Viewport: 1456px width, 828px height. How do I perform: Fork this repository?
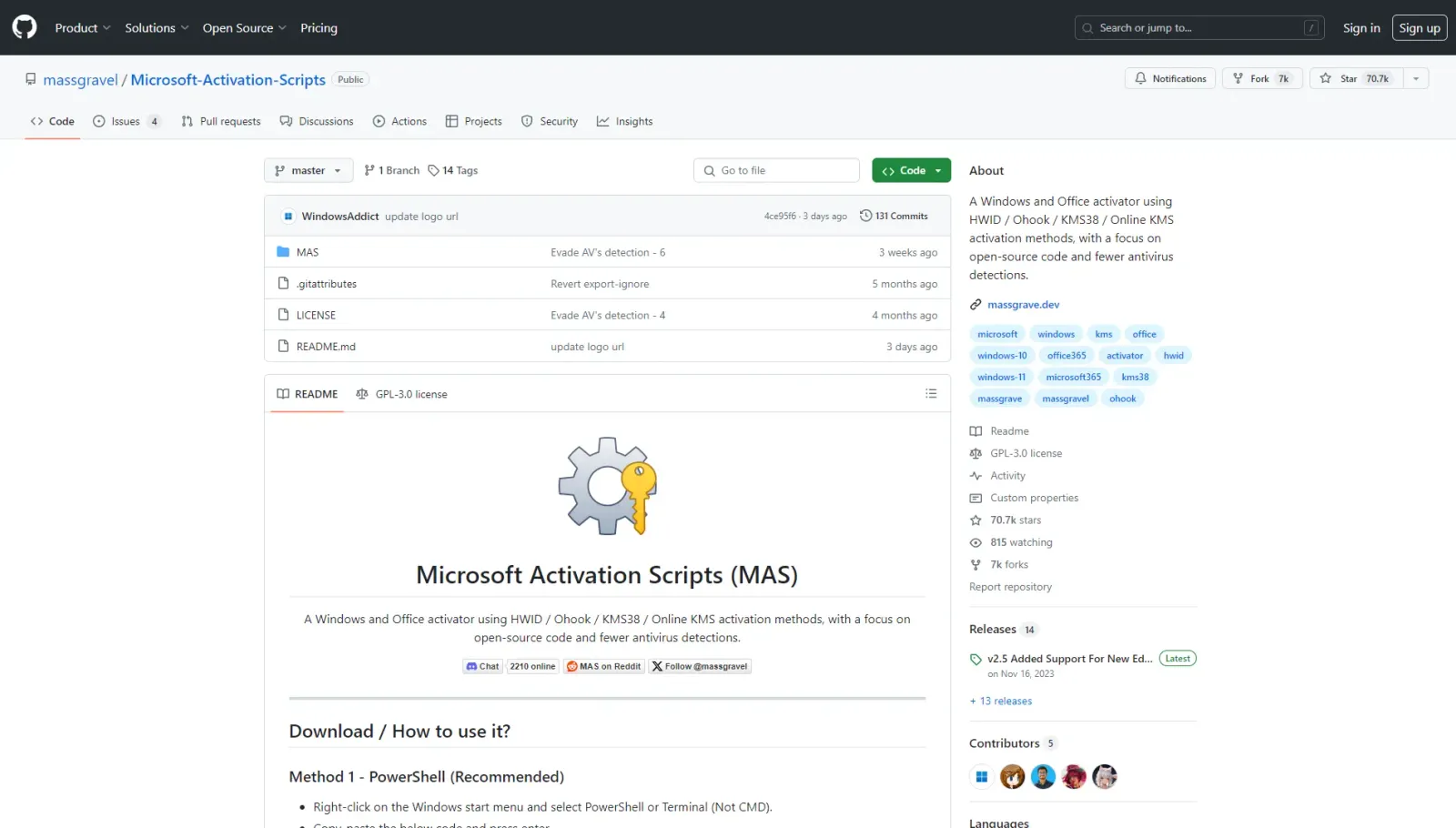[1261, 79]
